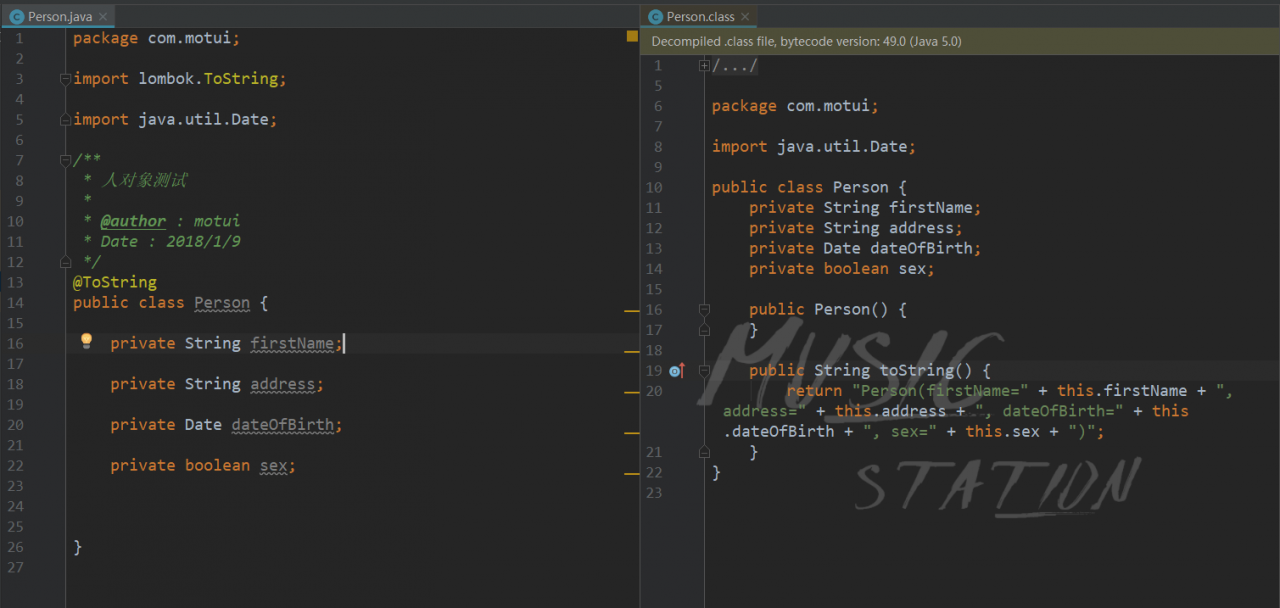This screenshot has height=608, width=1280.
Task: Collapse the toString() method fold marker
Action: [x=704, y=371]
